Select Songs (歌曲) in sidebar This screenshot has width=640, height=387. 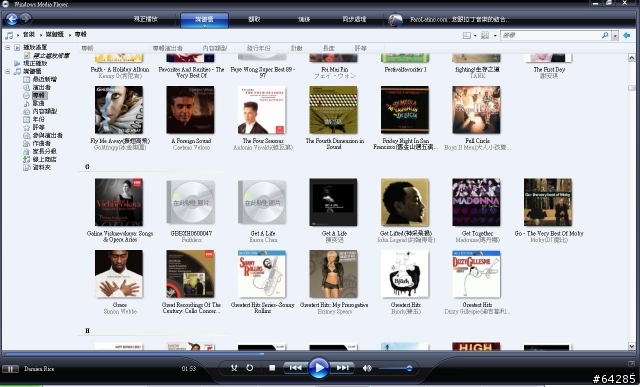34,103
